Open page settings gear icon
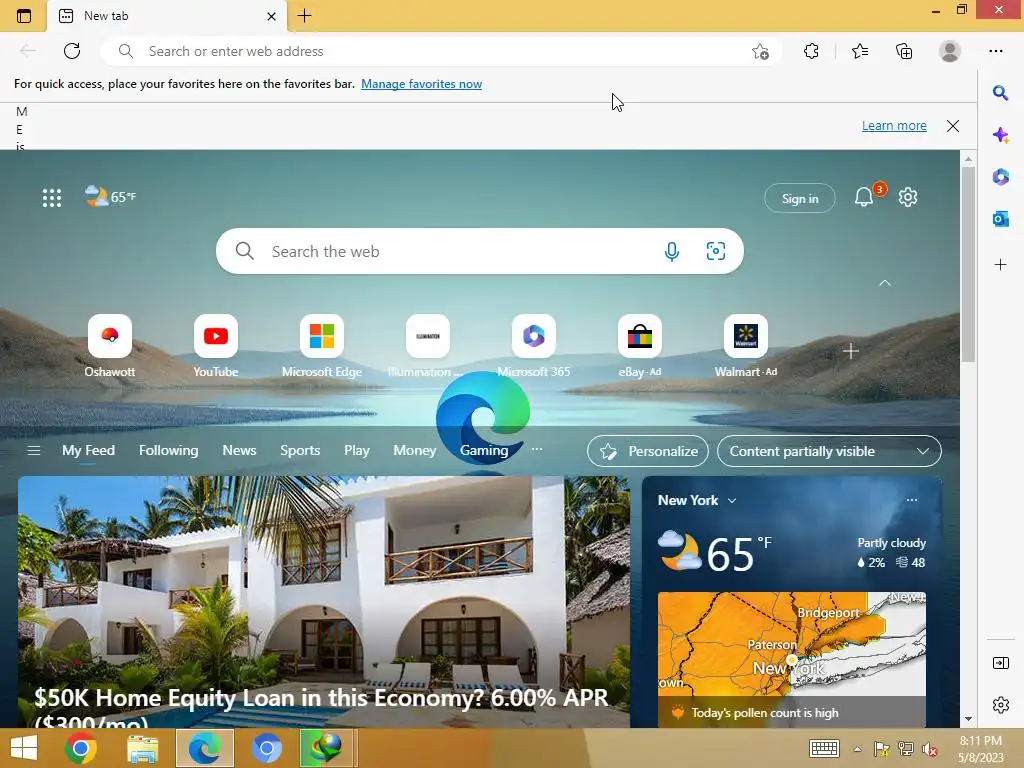Image resolution: width=1024 pixels, height=768 pixels. click(908, 197)
